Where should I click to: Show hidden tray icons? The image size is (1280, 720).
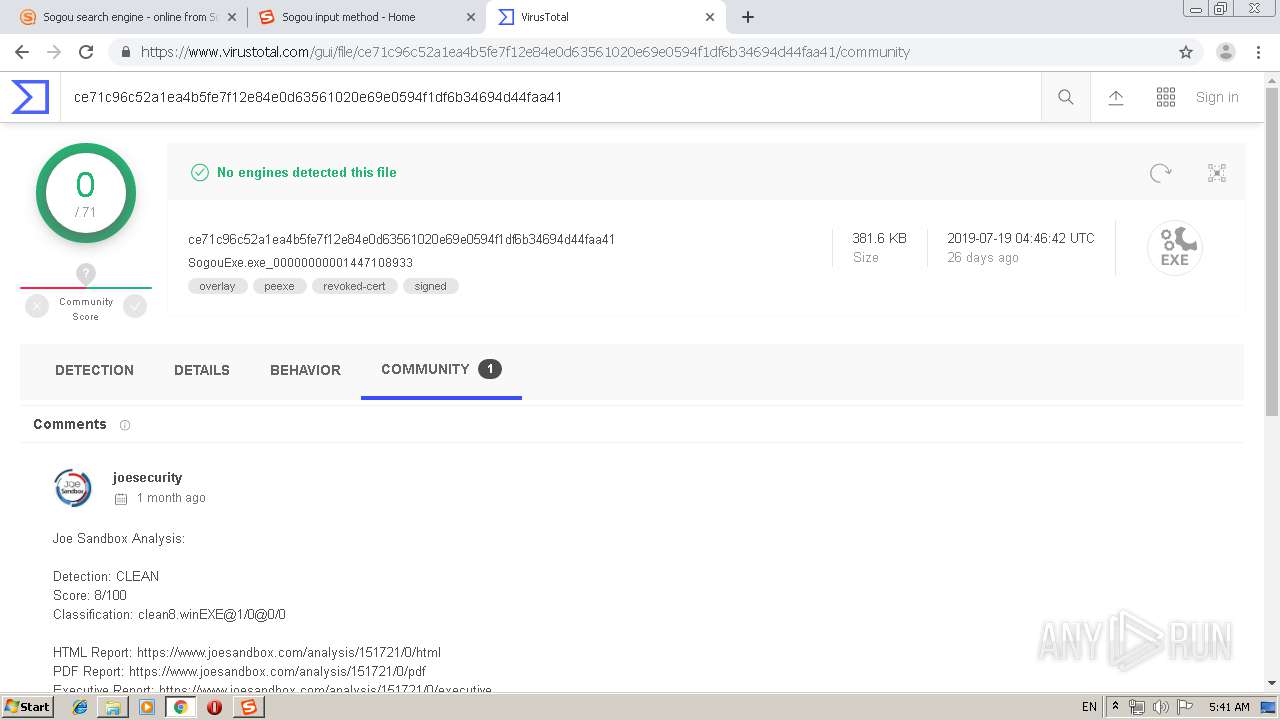[x=1116, y=707]
